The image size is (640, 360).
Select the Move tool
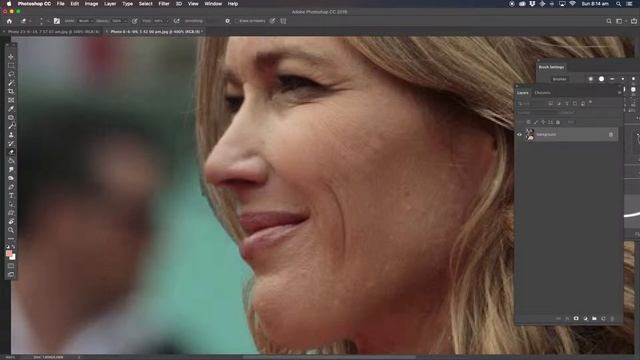coord(11,57)
